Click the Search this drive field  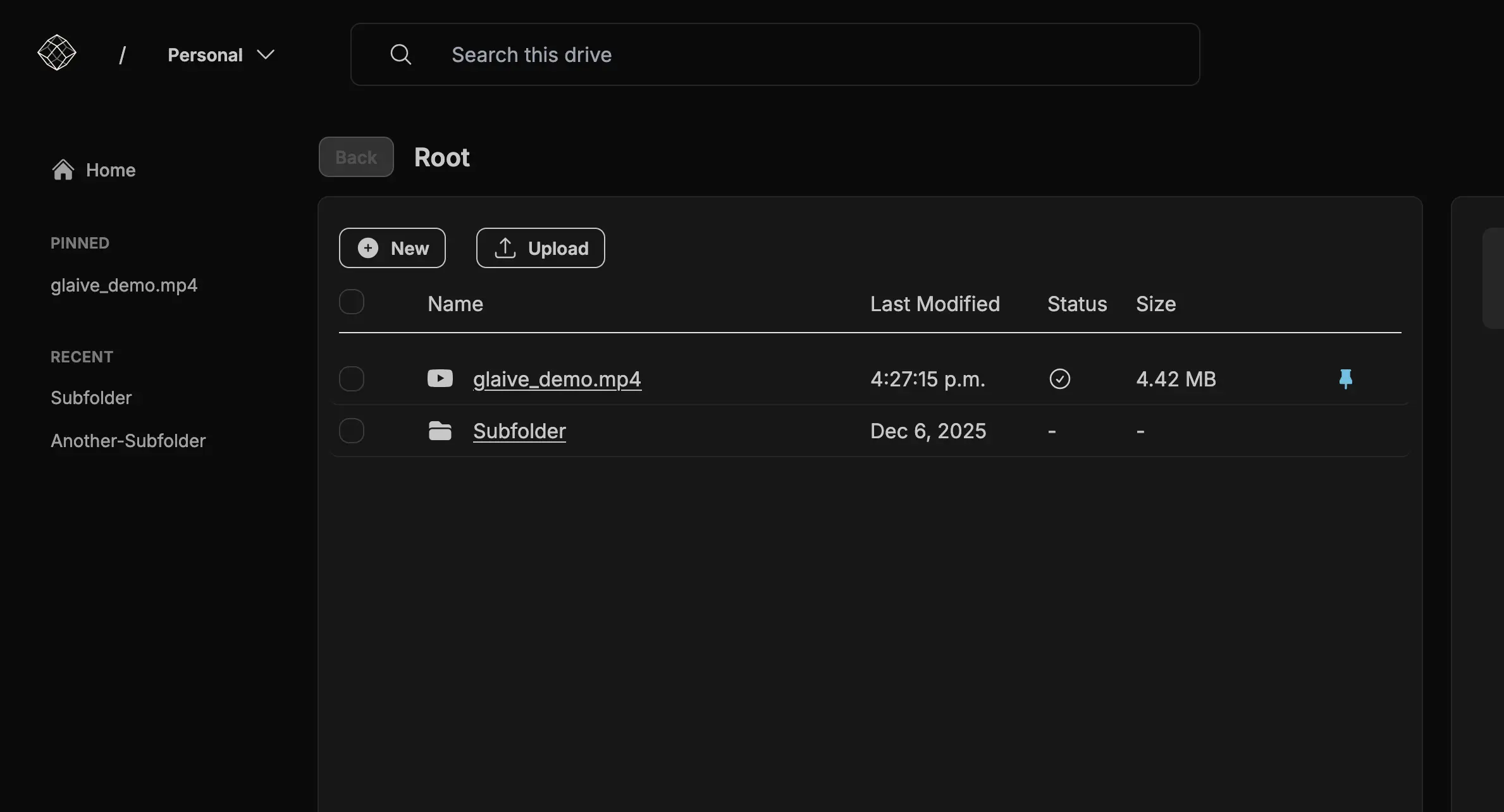click(x=775, y=54)
